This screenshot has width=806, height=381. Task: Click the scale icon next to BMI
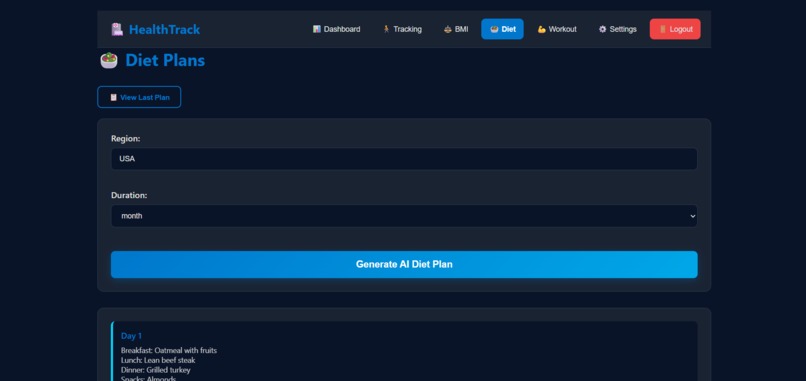pyautogui.click(x=447, y=29)
